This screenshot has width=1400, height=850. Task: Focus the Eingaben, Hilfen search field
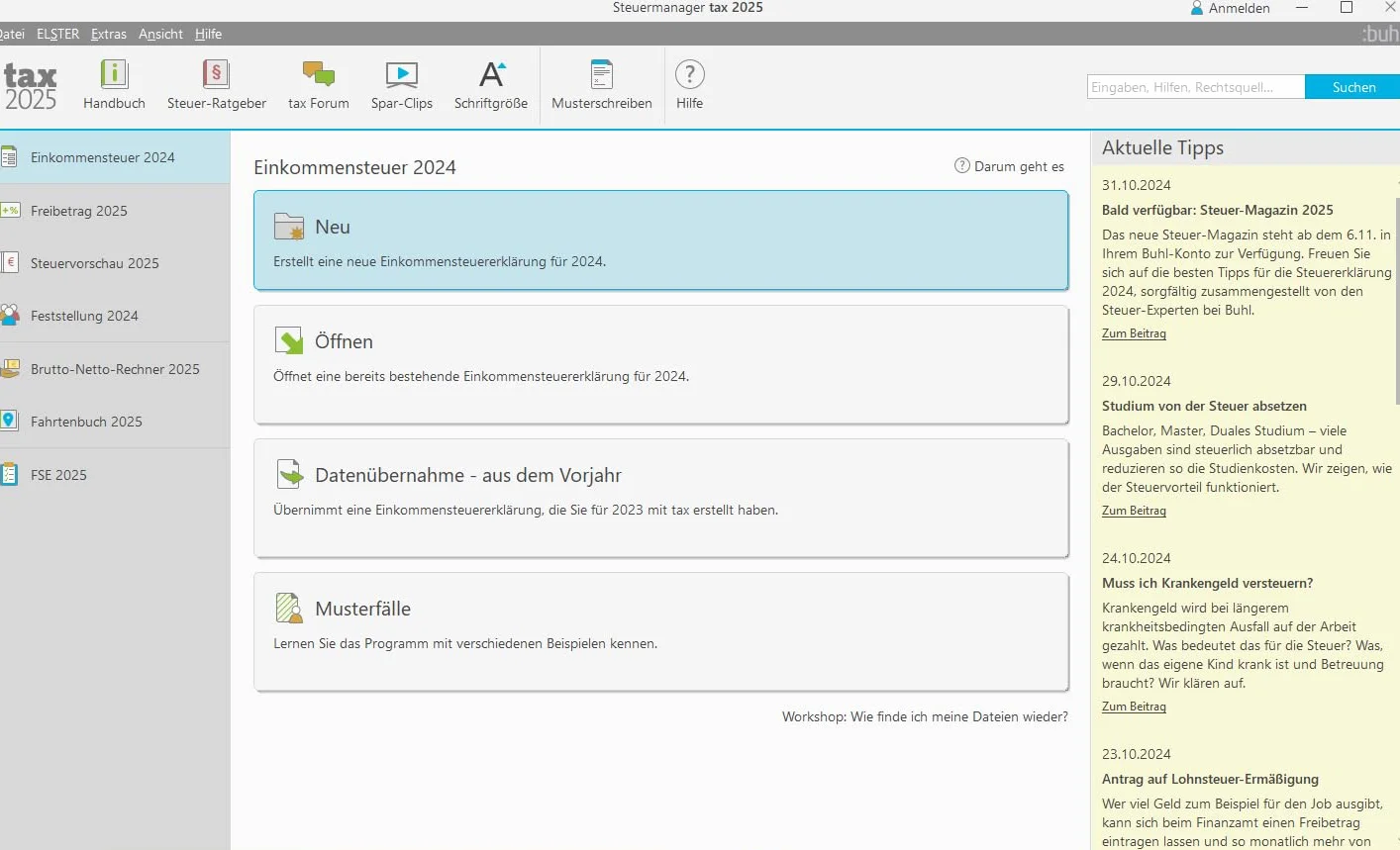1196,87
